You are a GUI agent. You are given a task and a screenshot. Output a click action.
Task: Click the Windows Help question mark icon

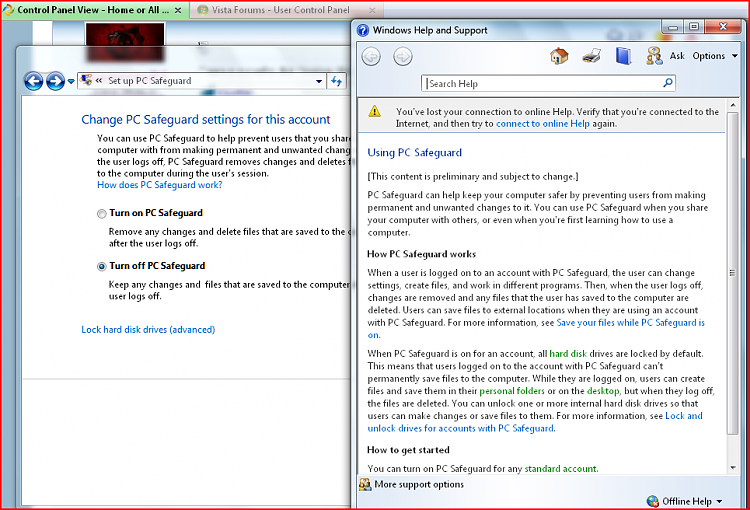point(363,30)
